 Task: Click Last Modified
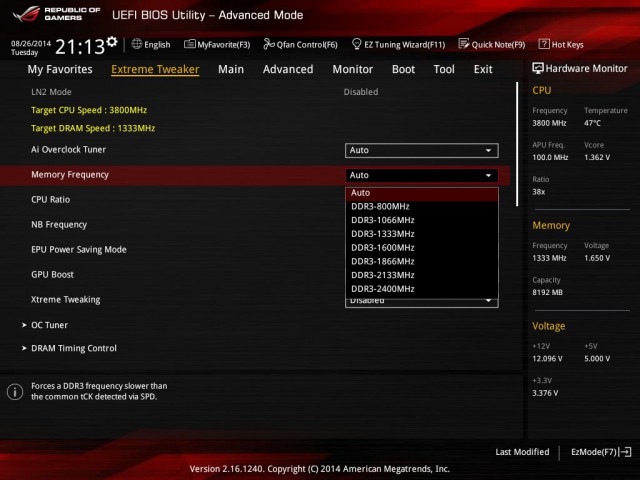click(x=522, y=452)
